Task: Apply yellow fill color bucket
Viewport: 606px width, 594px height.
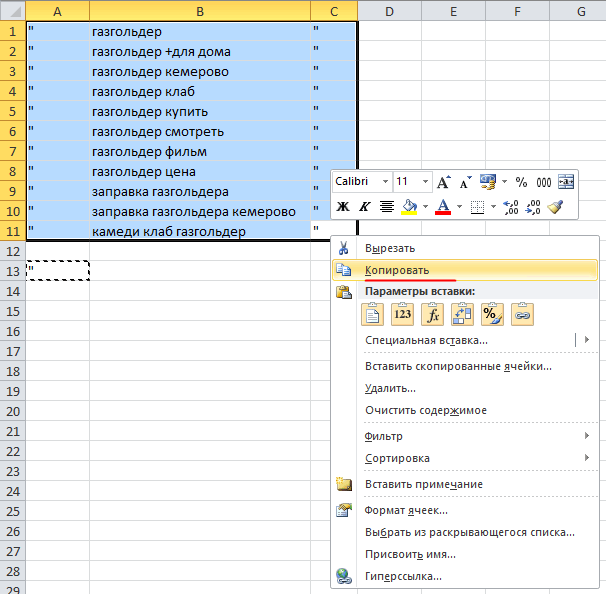Action: [x=409, y=207]
